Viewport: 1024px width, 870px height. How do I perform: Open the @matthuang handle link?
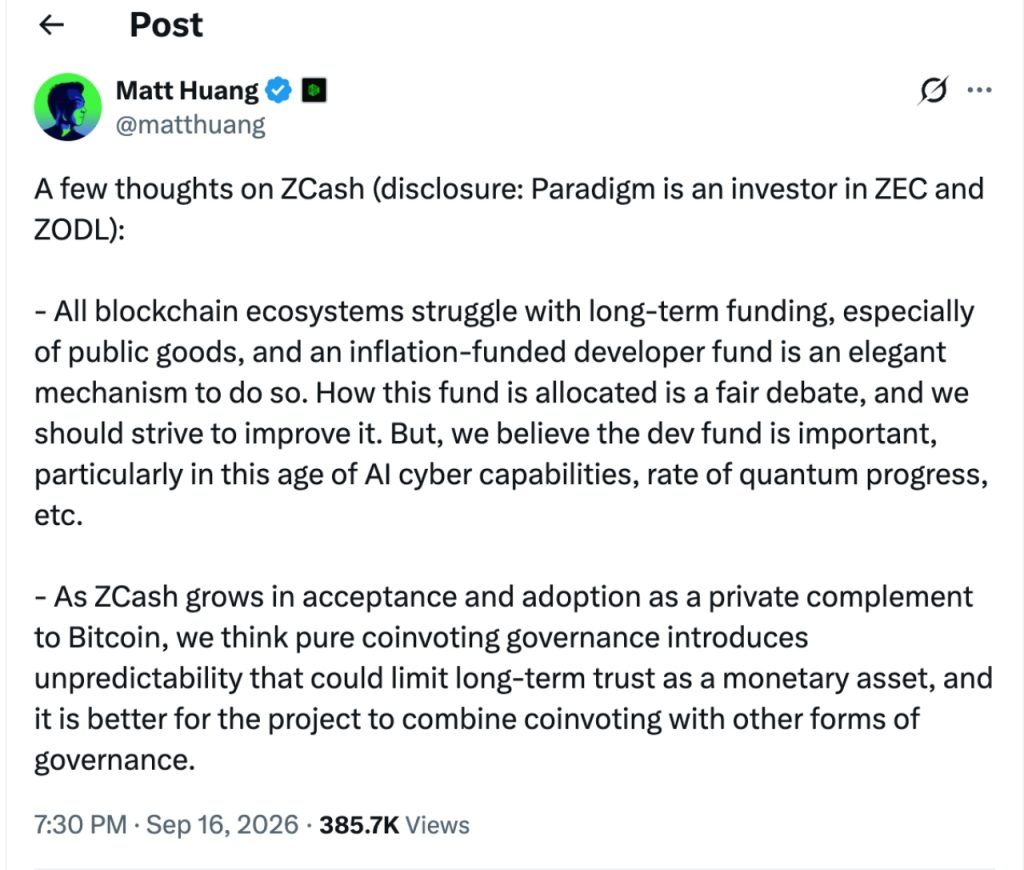point(191,124)
